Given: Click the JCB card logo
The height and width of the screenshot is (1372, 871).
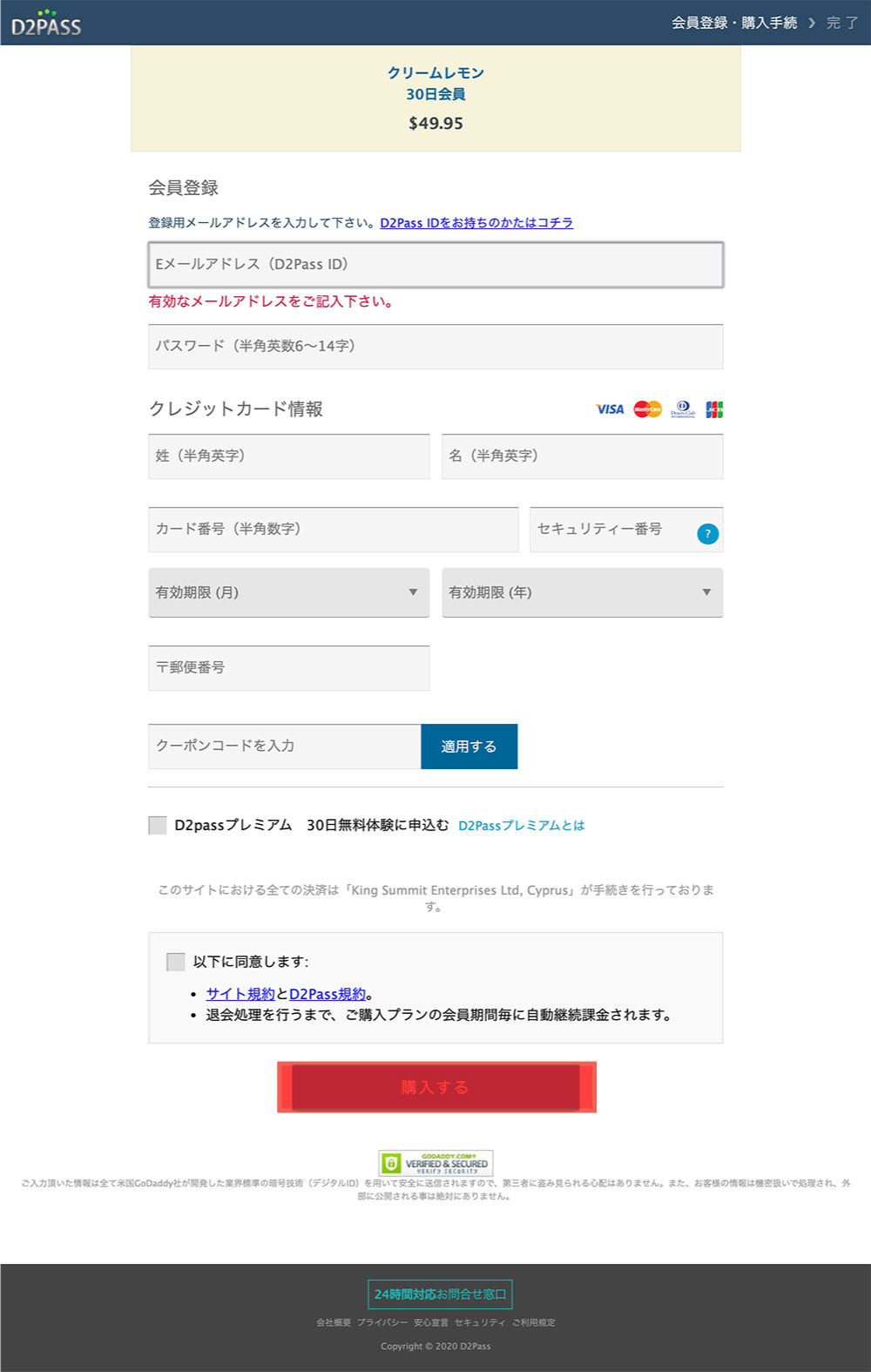Looking at the screenshot, I should [714, 409].
